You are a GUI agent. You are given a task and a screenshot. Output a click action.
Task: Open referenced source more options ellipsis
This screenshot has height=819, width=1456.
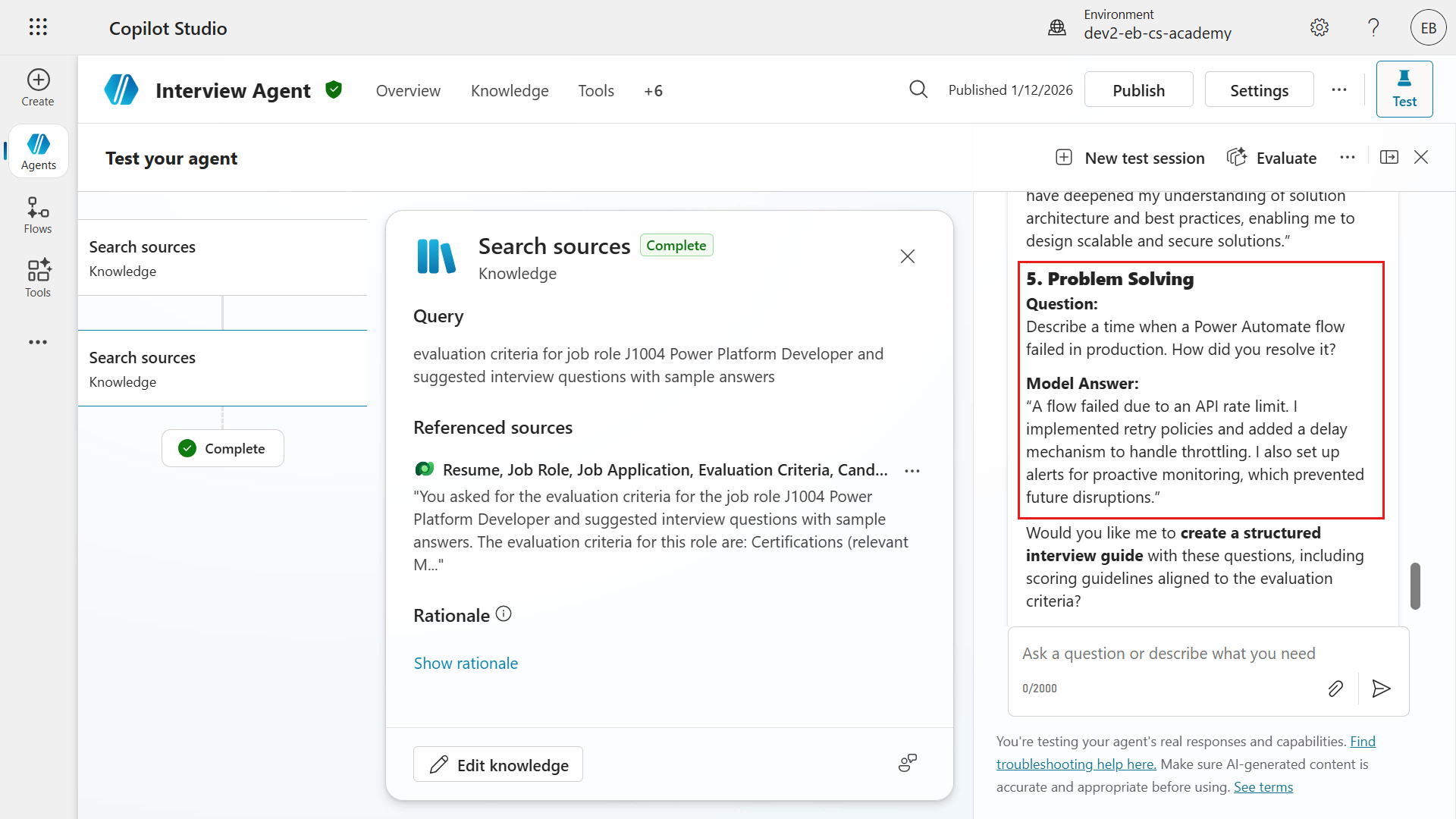click(x=912, y=471)
